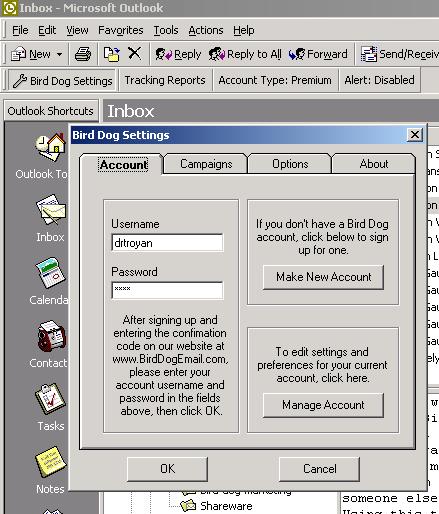Click the Outlook icon in the title bar
The height and width of the screenshot is (514, 439).
point(9,8)
